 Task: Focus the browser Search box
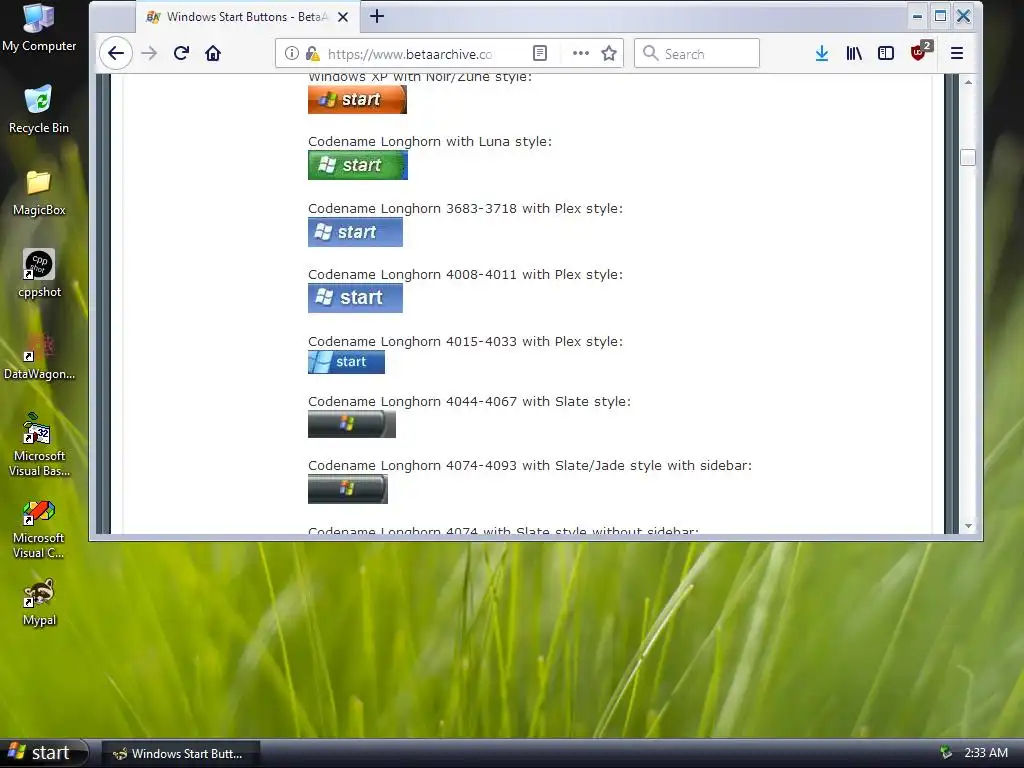click(x=697, y=54)
